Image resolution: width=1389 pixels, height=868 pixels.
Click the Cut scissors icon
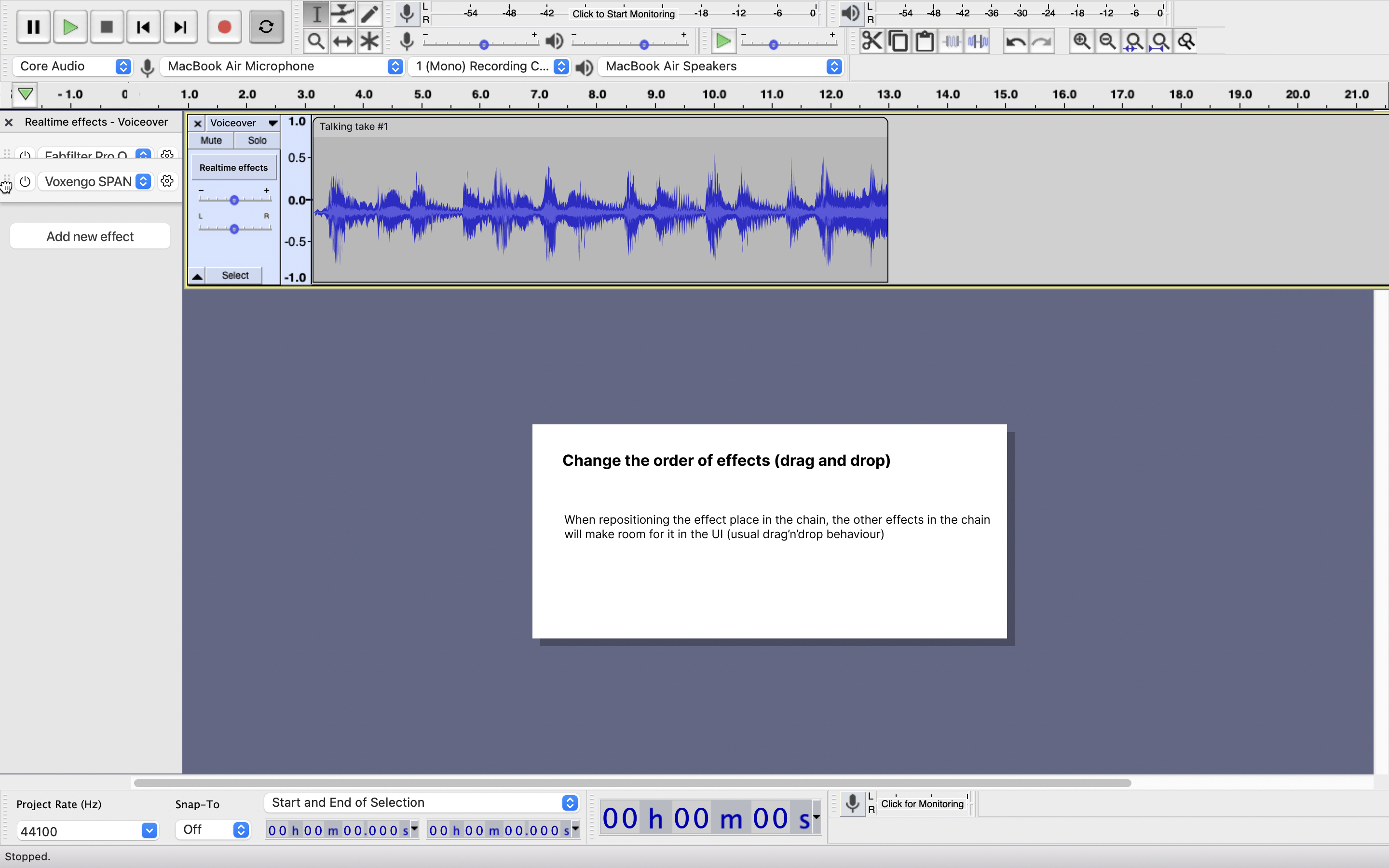(872, 41)
